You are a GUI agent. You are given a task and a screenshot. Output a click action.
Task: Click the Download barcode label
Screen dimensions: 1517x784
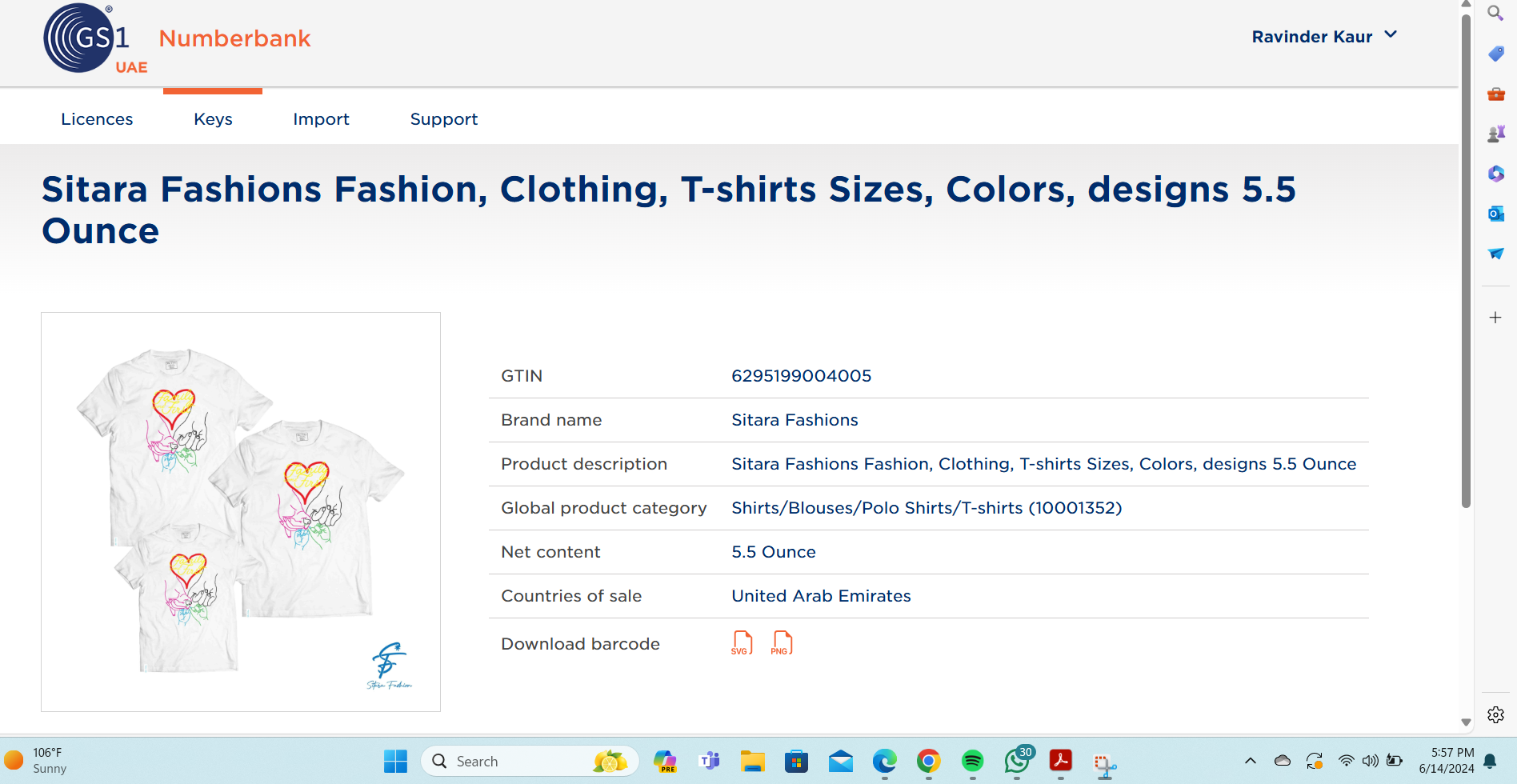580,644
